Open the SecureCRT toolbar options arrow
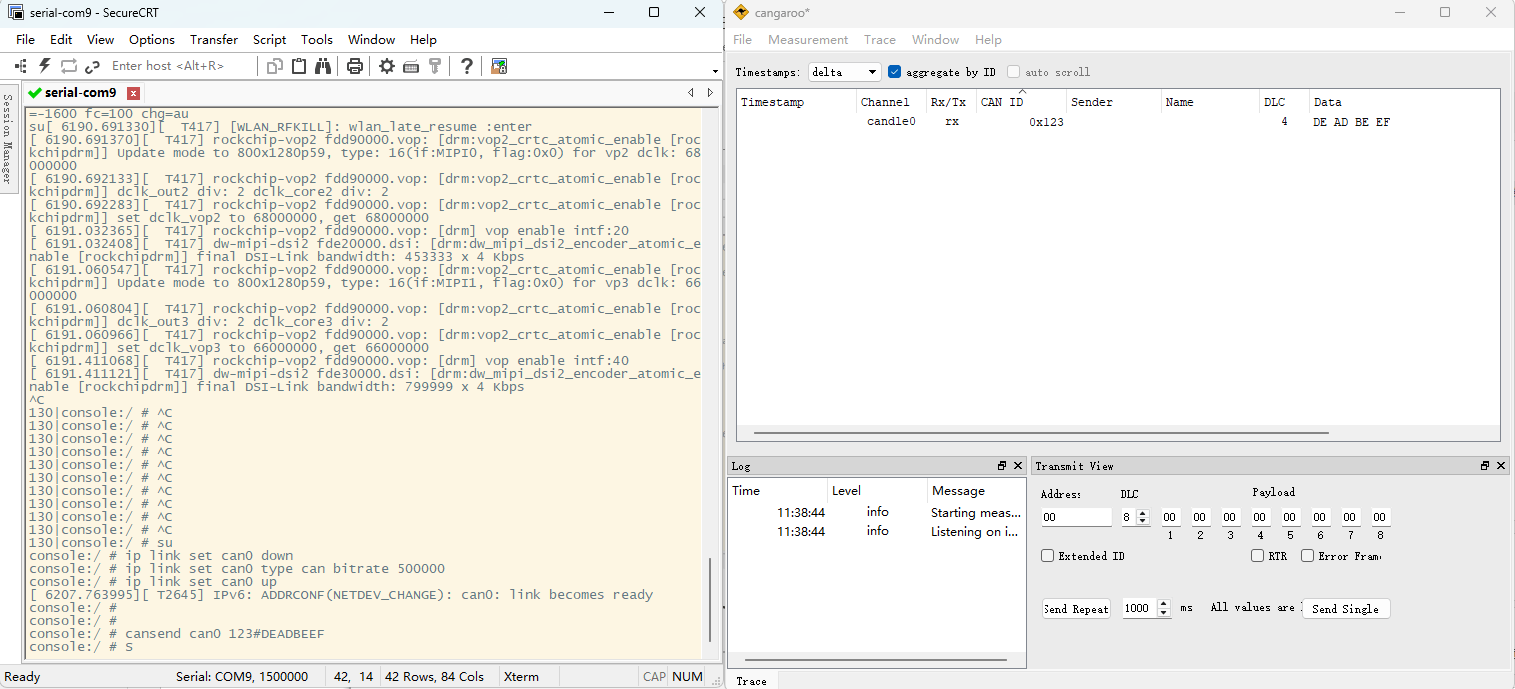Image resolution: width=1515 pixels, height=689 pixels. click(715, 71)
